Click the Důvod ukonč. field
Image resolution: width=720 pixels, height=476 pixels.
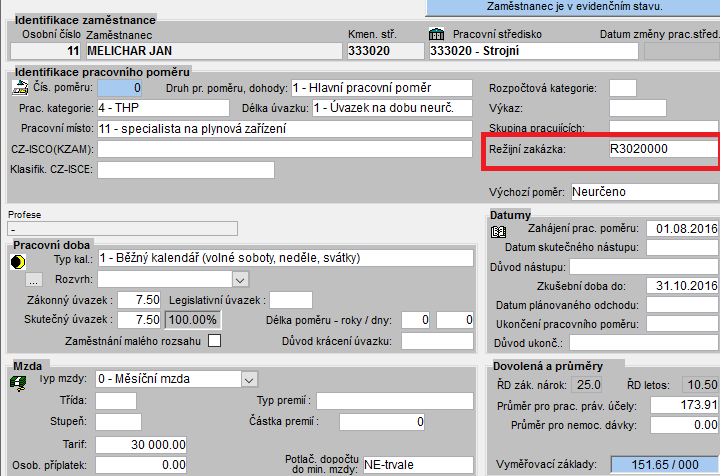(x=644, y=343)
